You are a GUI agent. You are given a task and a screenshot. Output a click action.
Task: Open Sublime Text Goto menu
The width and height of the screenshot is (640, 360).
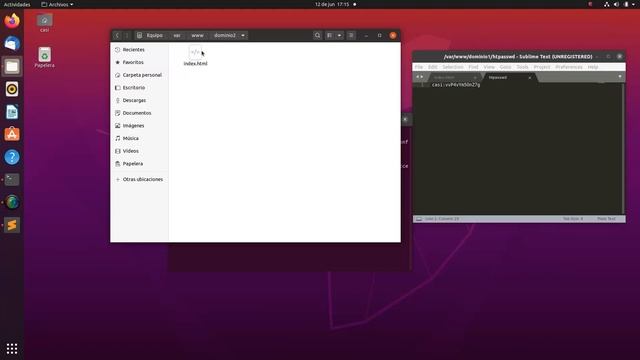pyautogui.click(x=505, y=67)
